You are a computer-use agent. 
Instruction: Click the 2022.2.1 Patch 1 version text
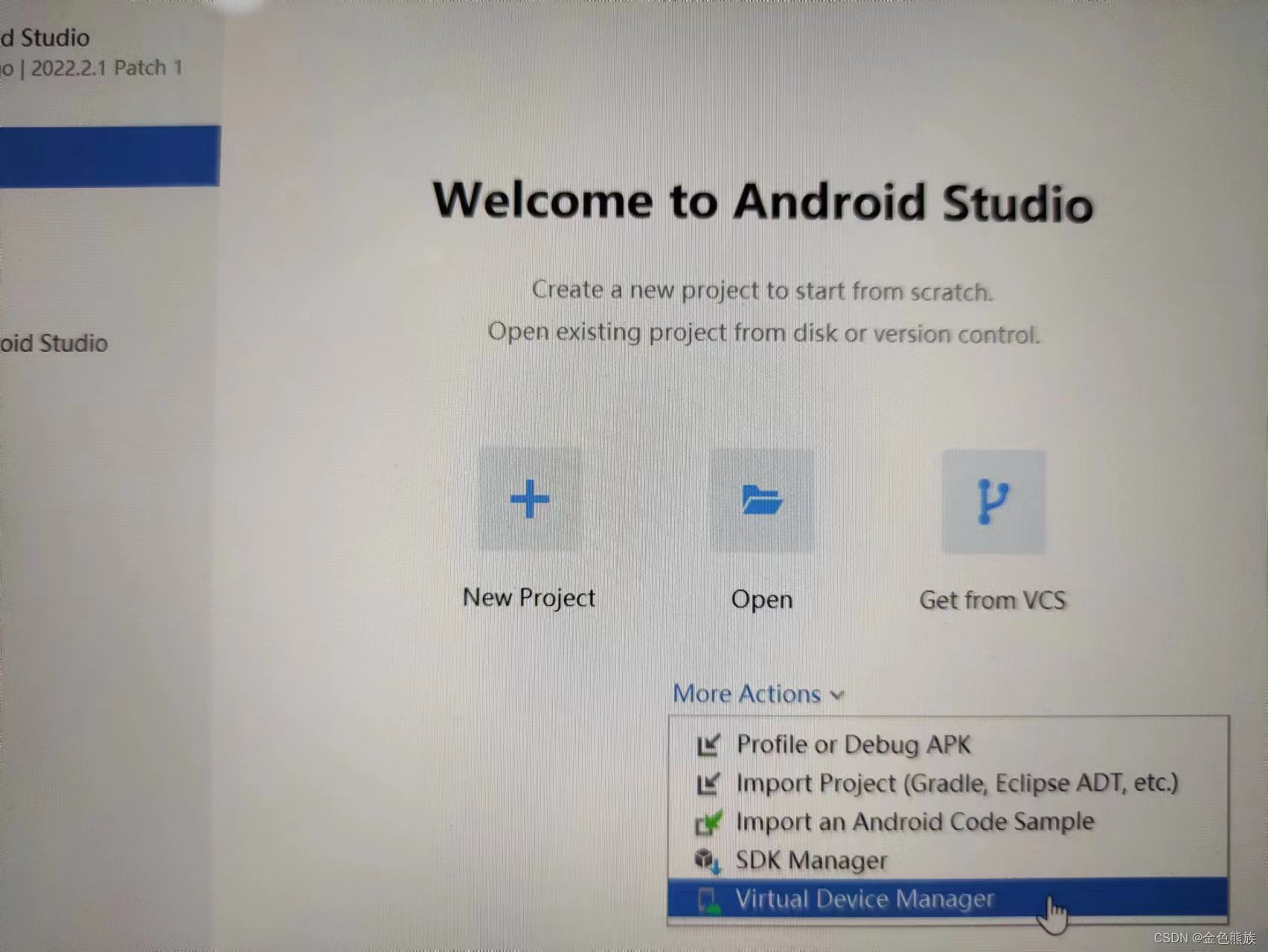pyautogui.click(x=106, y=68)
